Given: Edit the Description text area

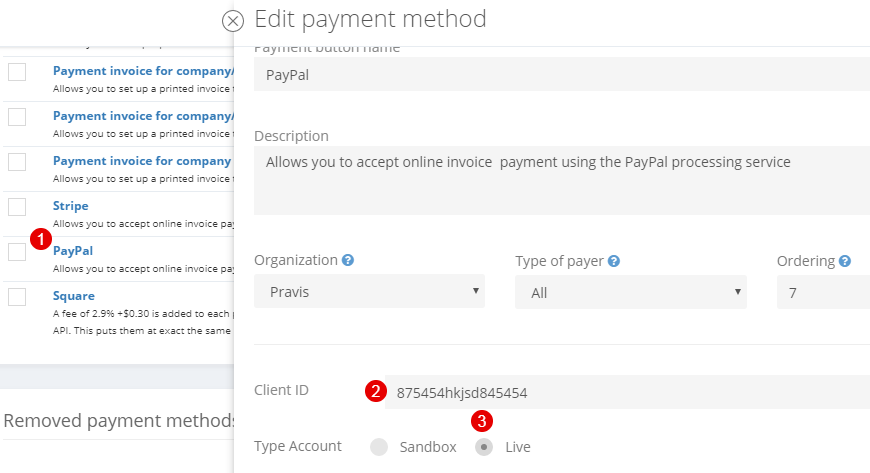Looking at the screenshot, I should tap(562, 181).
